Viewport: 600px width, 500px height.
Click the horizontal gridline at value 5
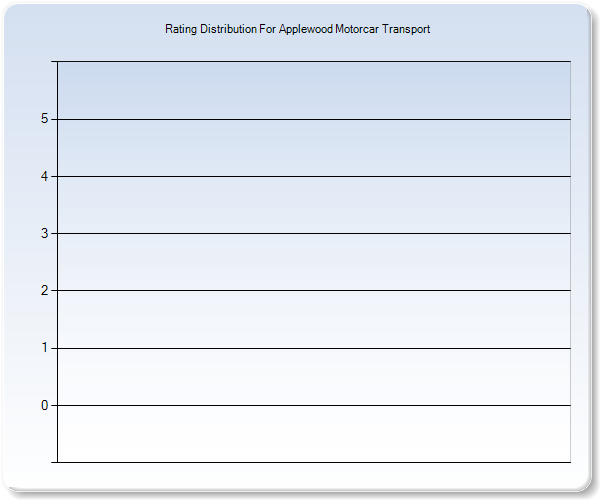tap(314, 120)
